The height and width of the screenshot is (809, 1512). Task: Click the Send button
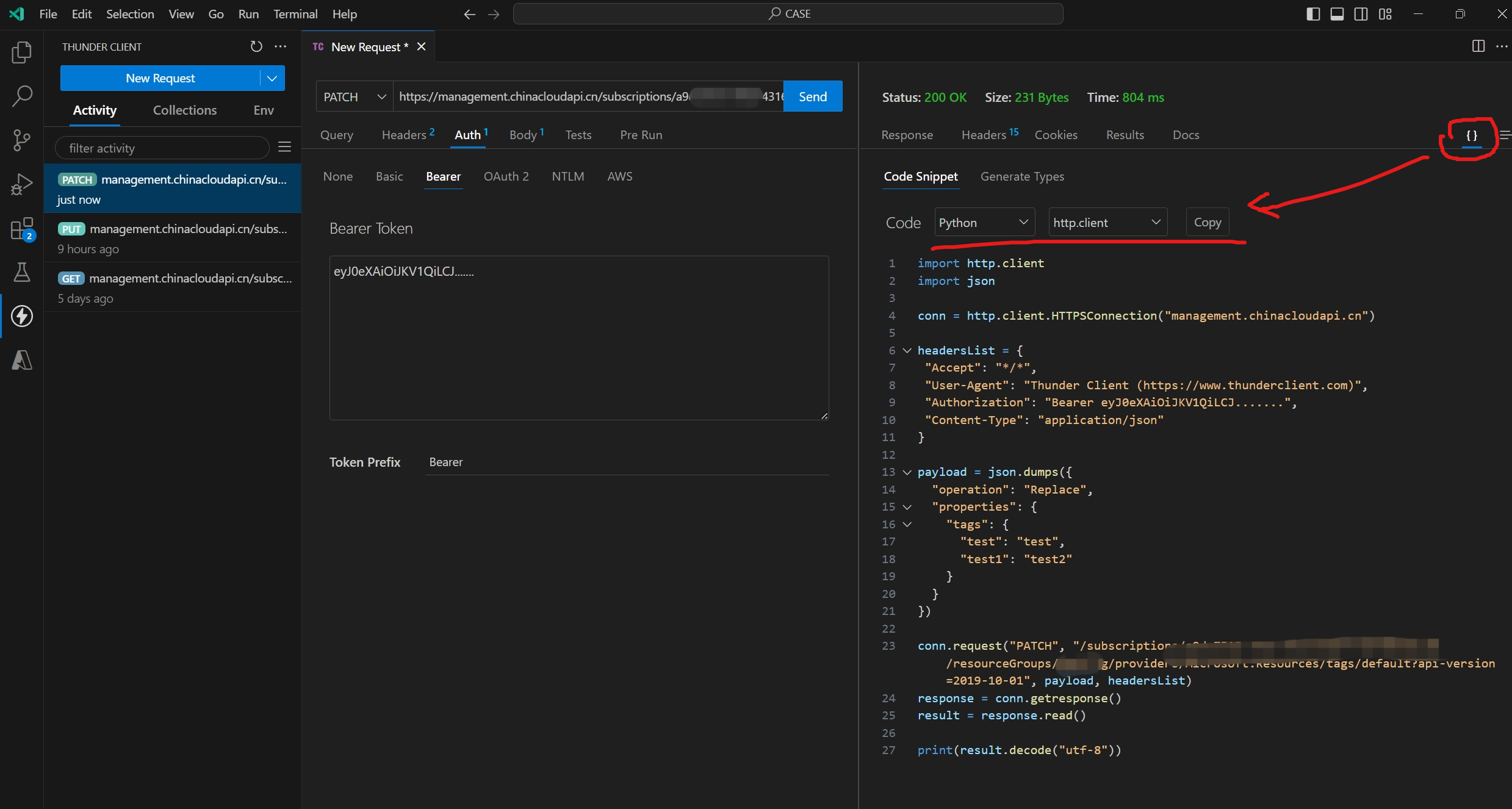pos(812,96)
